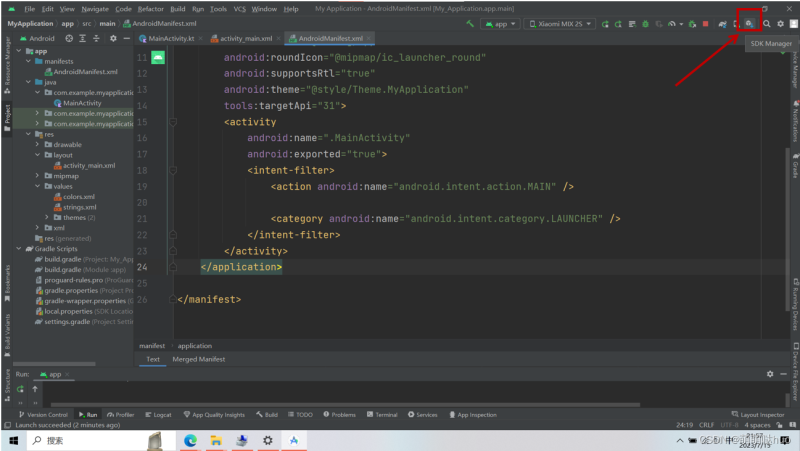Expand the mipmap folder
This screenshot has width=800, height=451.
click(37, 176)
